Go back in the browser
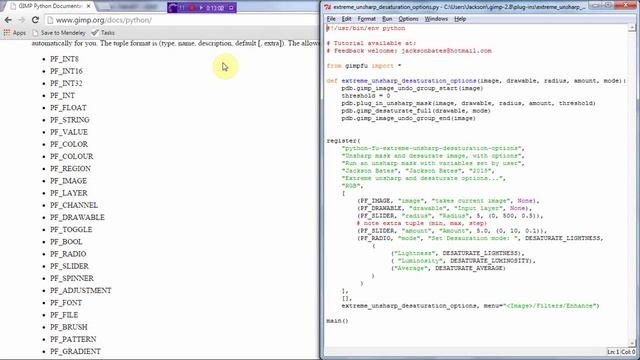The width and height of the screenshot is (640, 360). (x=8, y=20)
